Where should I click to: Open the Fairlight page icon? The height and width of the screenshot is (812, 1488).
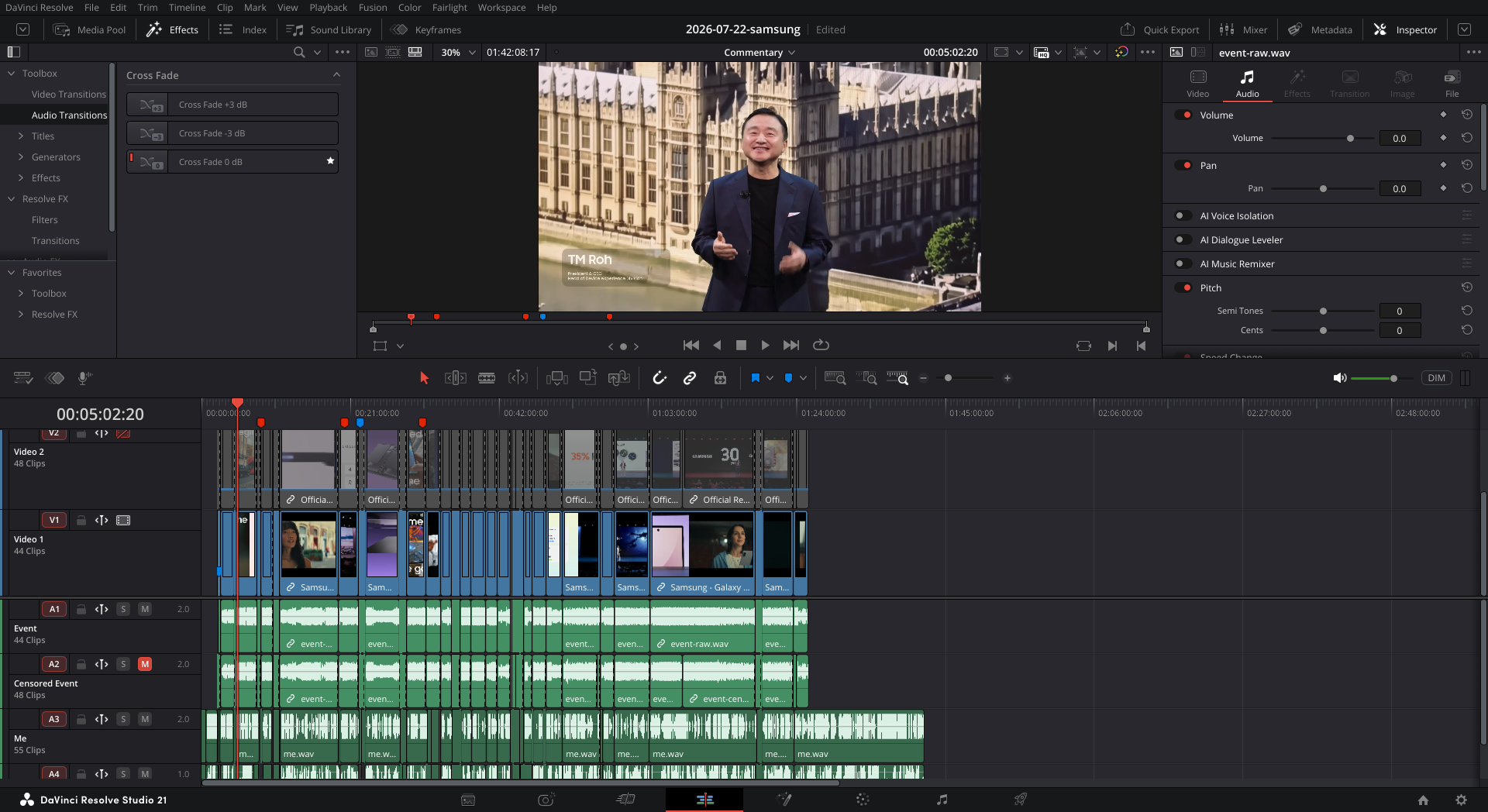[x=942, y=800]
